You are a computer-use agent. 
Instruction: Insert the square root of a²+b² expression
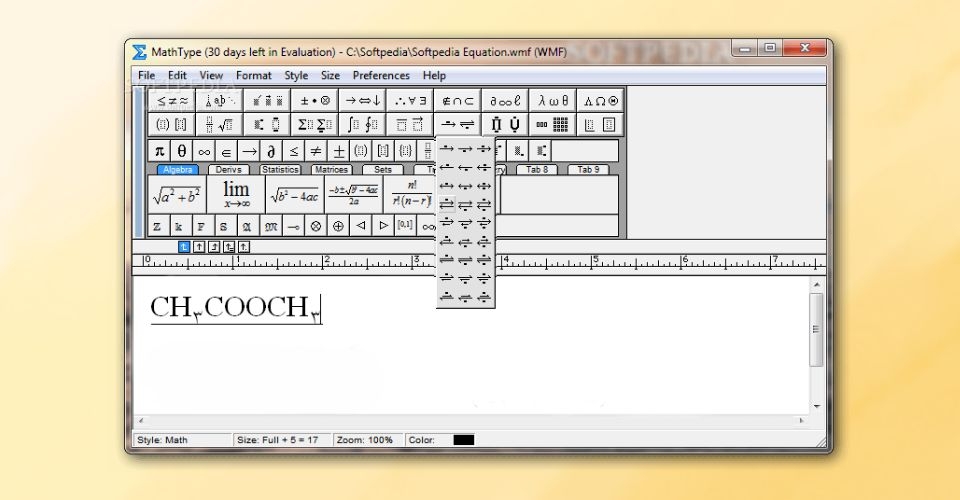(x=176, y=194)
